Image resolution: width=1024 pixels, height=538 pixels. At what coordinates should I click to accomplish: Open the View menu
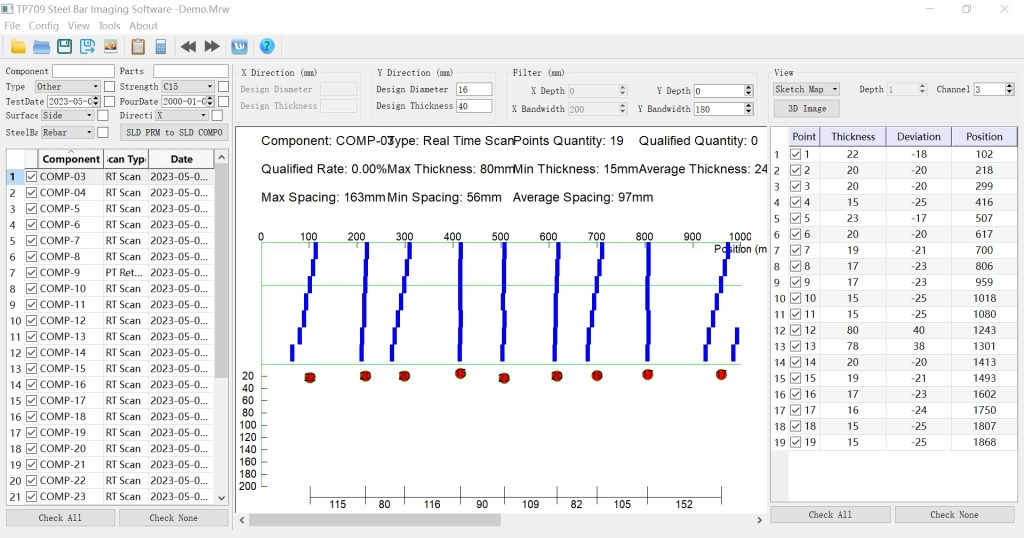tap(78, 25)
